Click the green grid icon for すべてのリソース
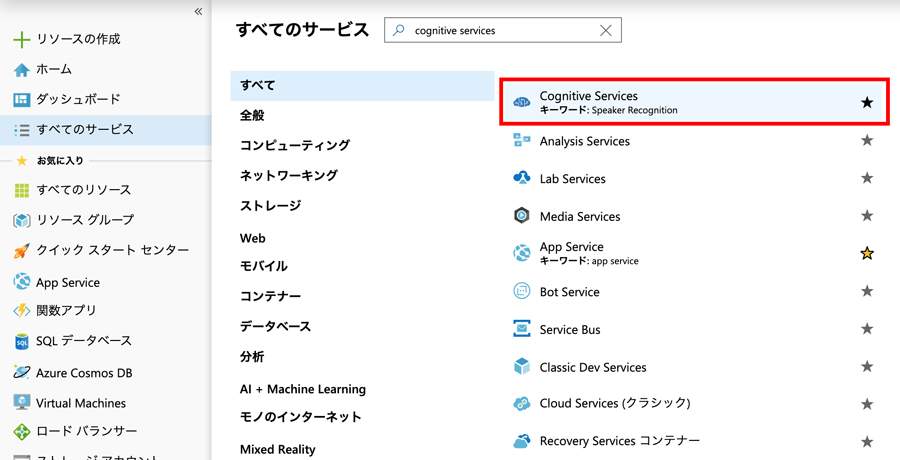Screen dimensions: 900x460 [x=21, y=190]
